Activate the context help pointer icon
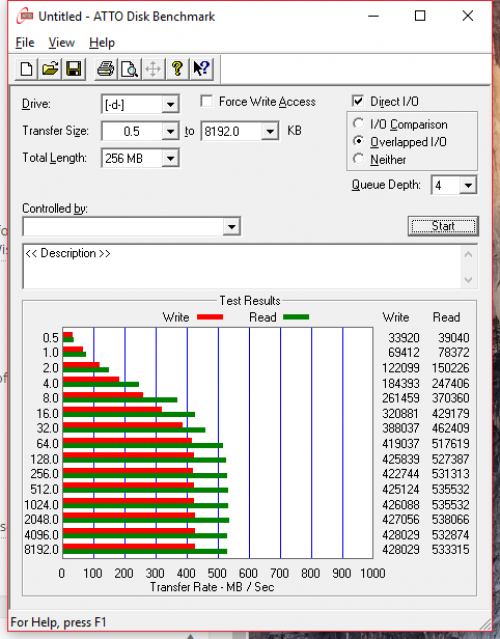500x639 pixels. [202, 69]
